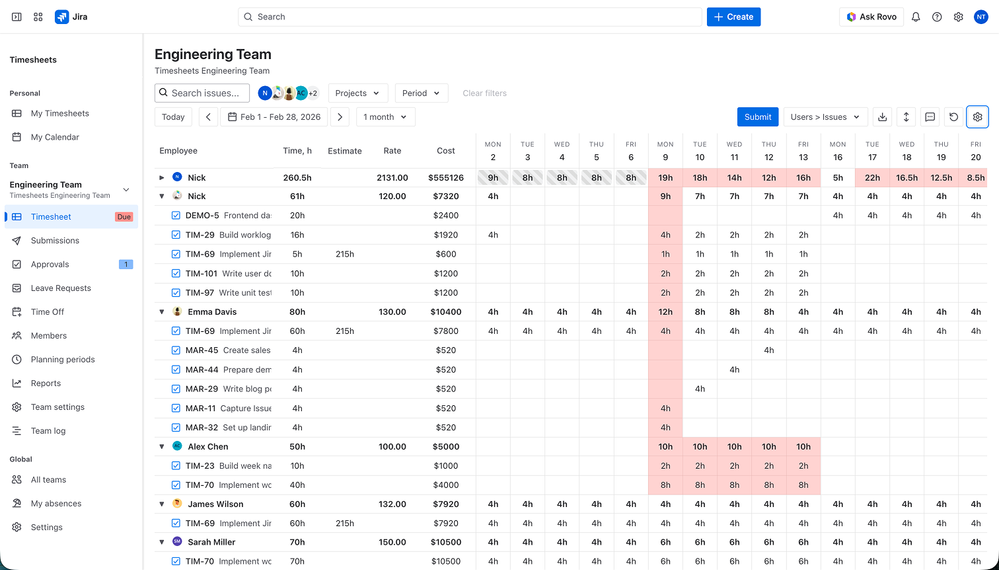Click the Clear filters link
This screenshot has height=570, width=999.
(484, 93)
